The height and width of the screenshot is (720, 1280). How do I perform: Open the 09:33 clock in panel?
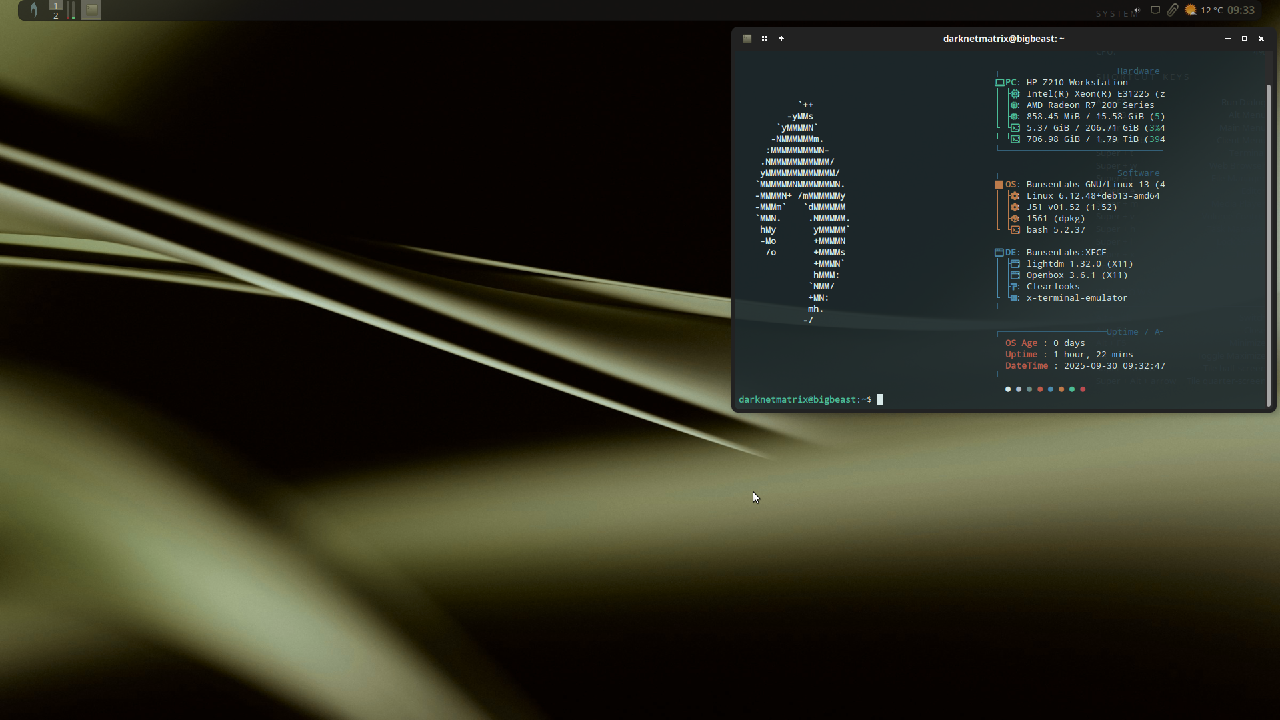point(1241,10)
